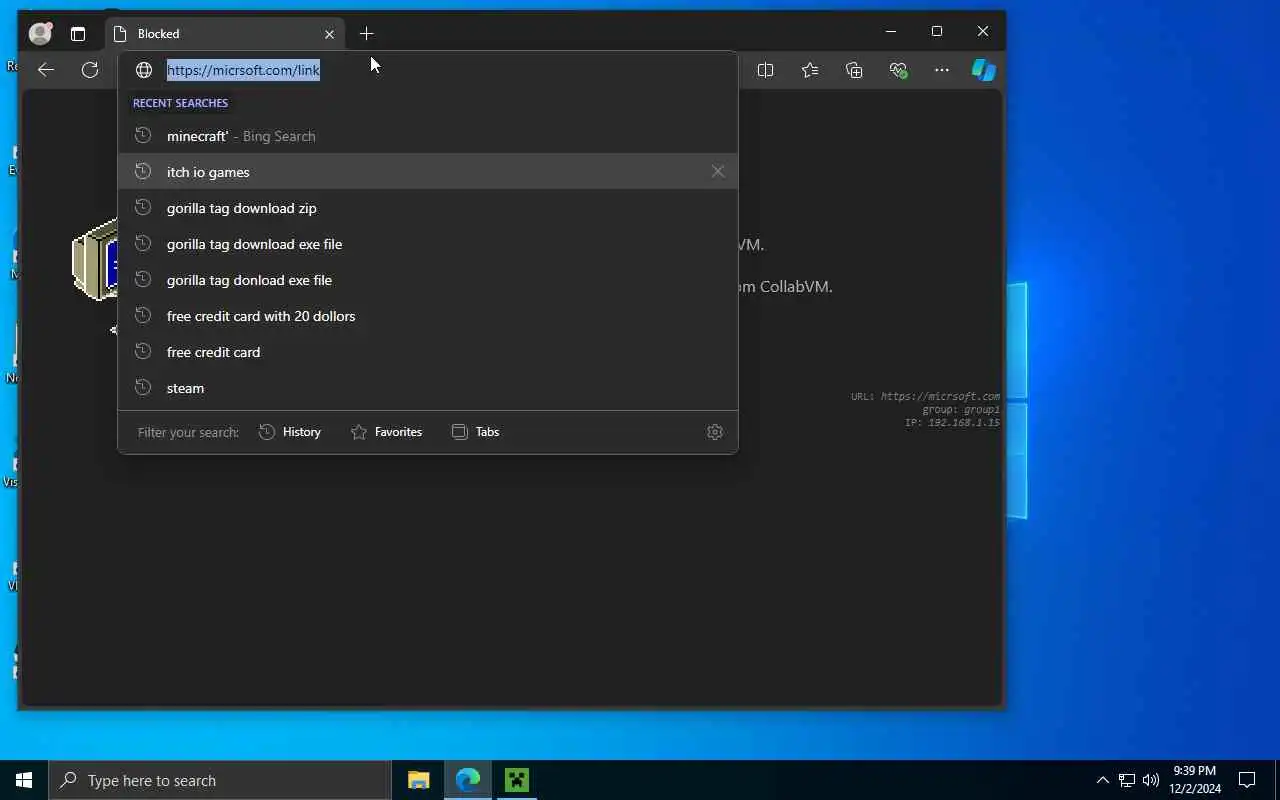Select gorilla tag donload exe file suggestion
The image size is (1280, 800).
428,280
